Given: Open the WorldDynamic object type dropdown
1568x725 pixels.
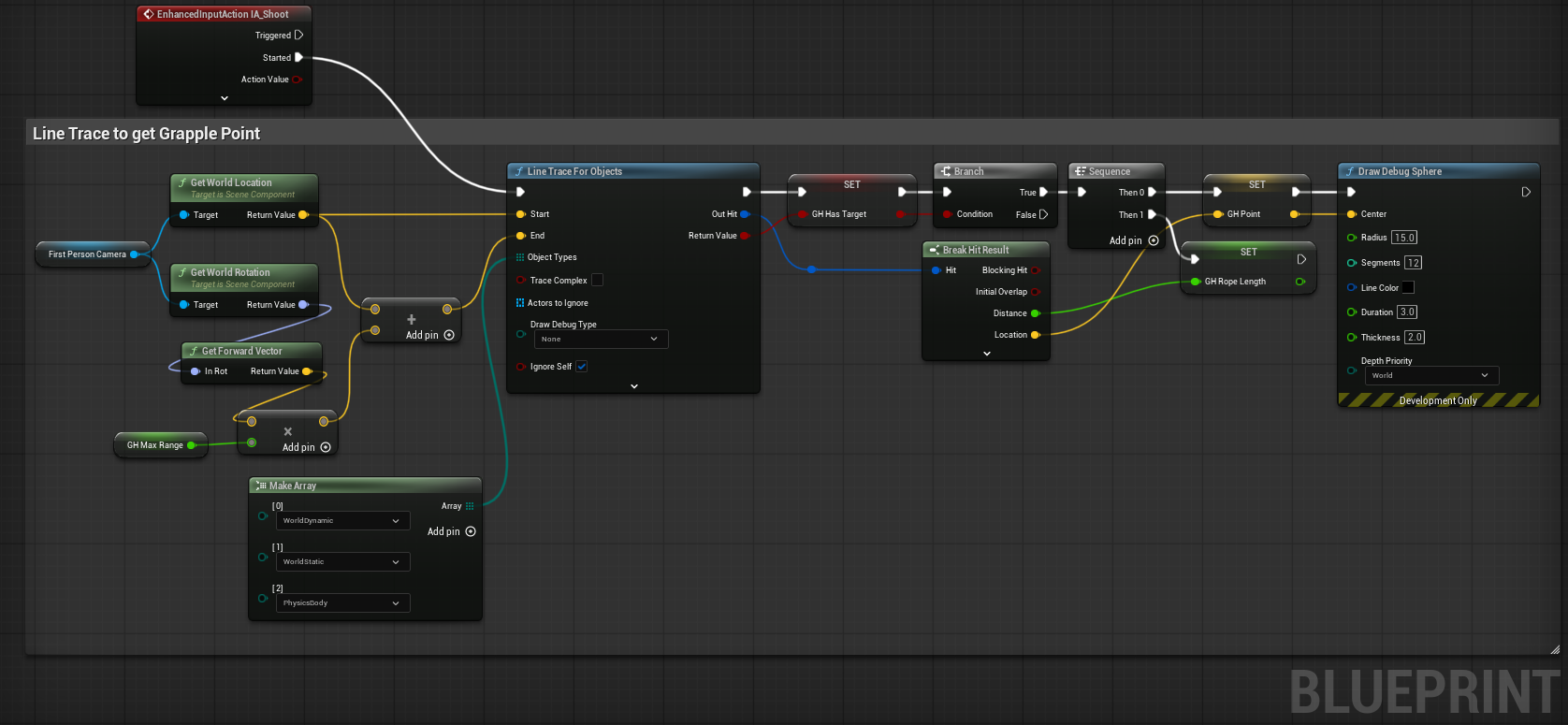Looking at the screenshot, I should coord(342,521).
